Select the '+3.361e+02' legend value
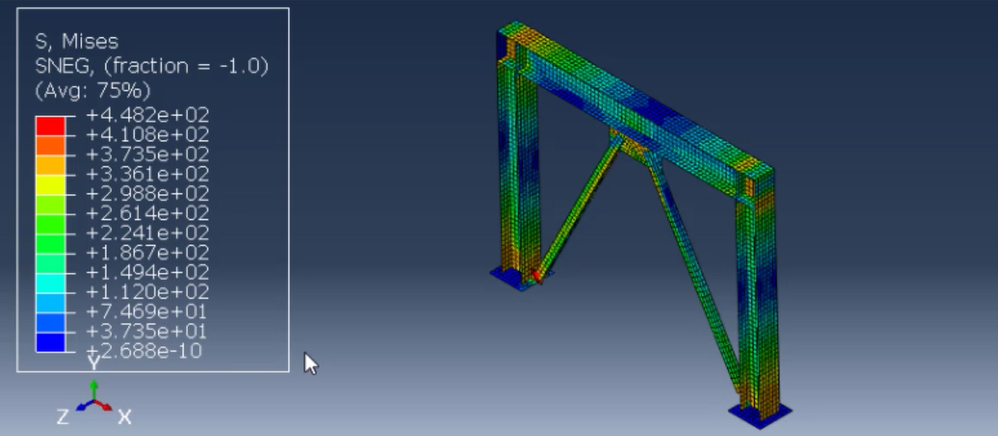Image resolution: width=998 pixels, height=436 pixels. (148, 174)
